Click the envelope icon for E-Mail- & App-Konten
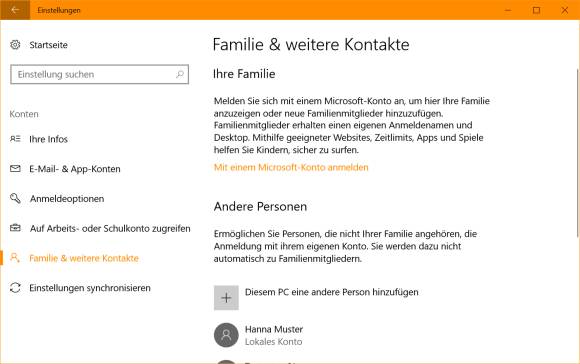The height and width of the screenshot is (364, 580). pyautogui.click(x=15, y=169)
